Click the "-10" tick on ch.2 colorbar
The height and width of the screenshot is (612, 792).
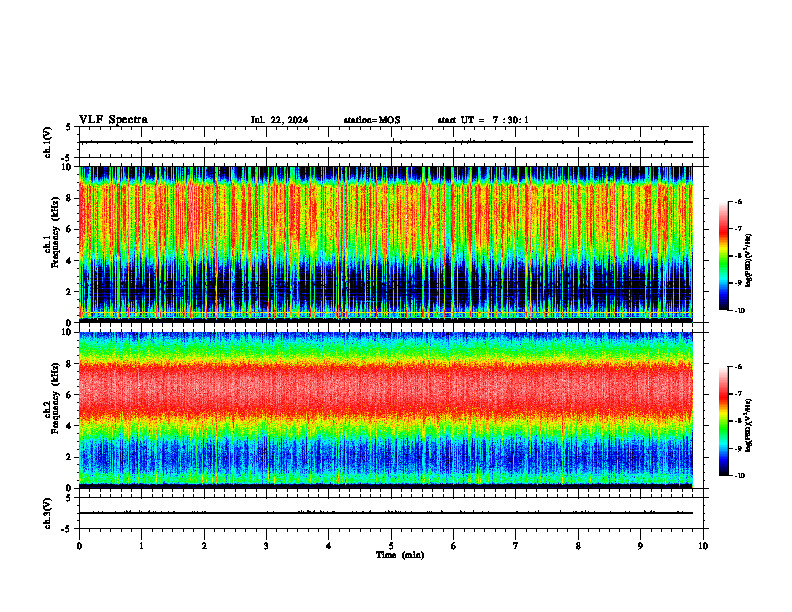click(x=740, y=476)
